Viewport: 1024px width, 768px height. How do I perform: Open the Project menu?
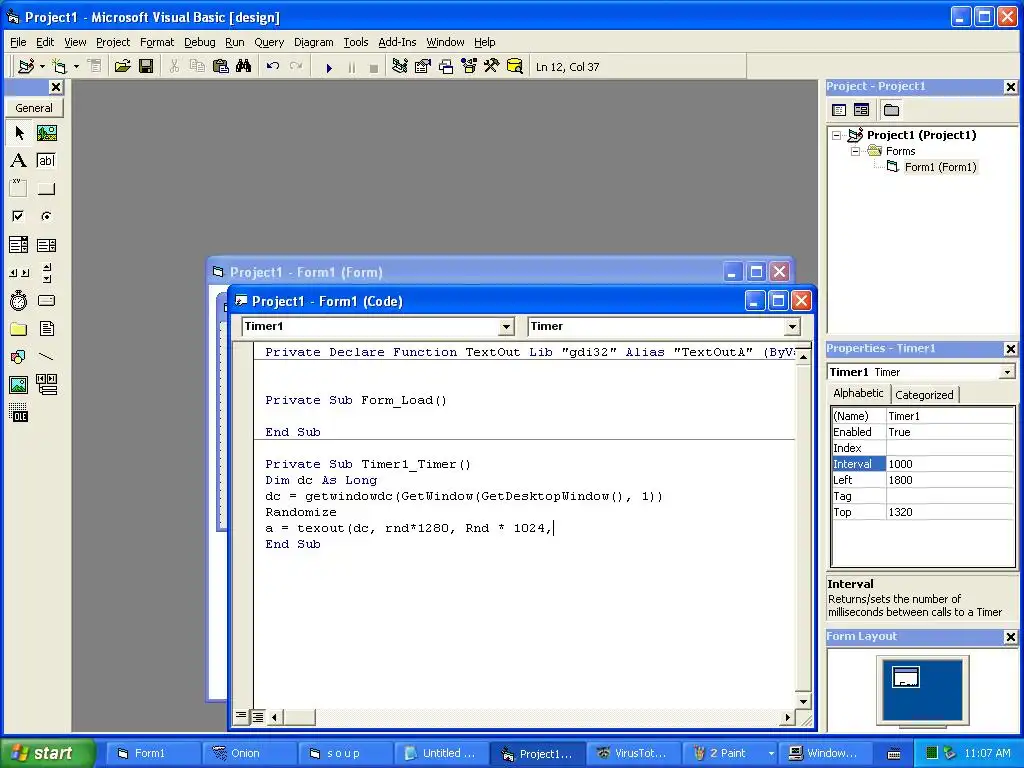coord(113,42)
